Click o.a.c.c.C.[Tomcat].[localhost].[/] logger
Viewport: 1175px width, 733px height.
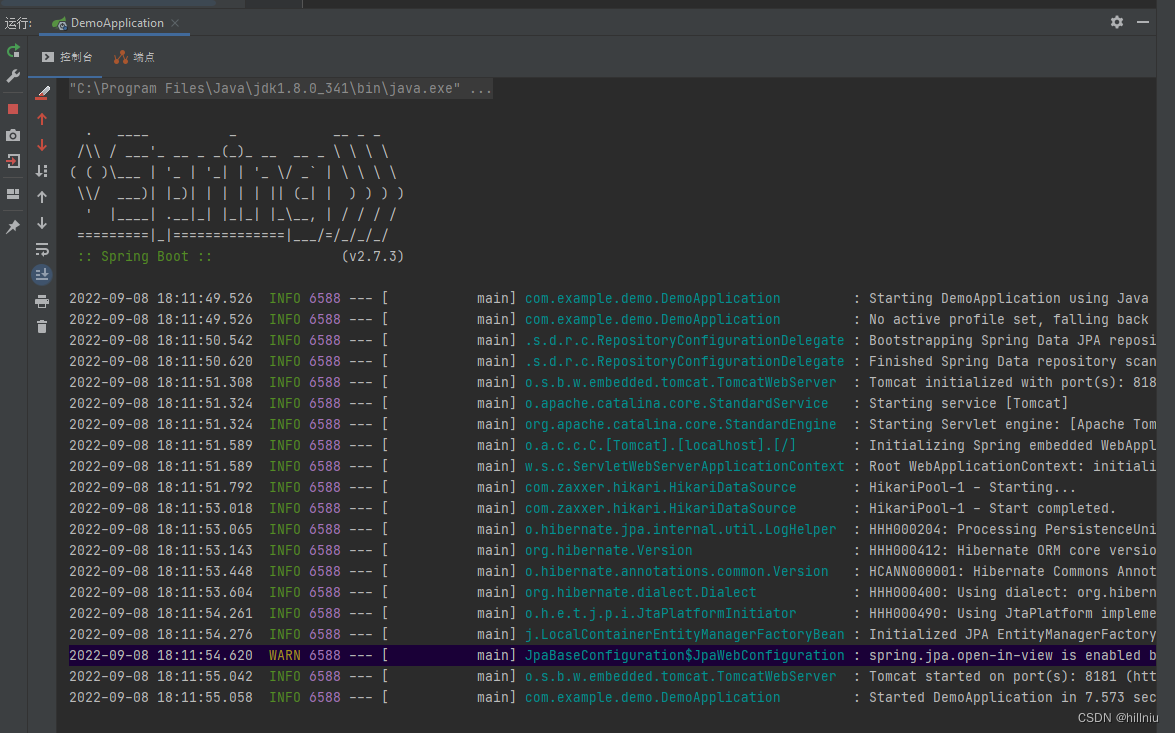point(660,445)
